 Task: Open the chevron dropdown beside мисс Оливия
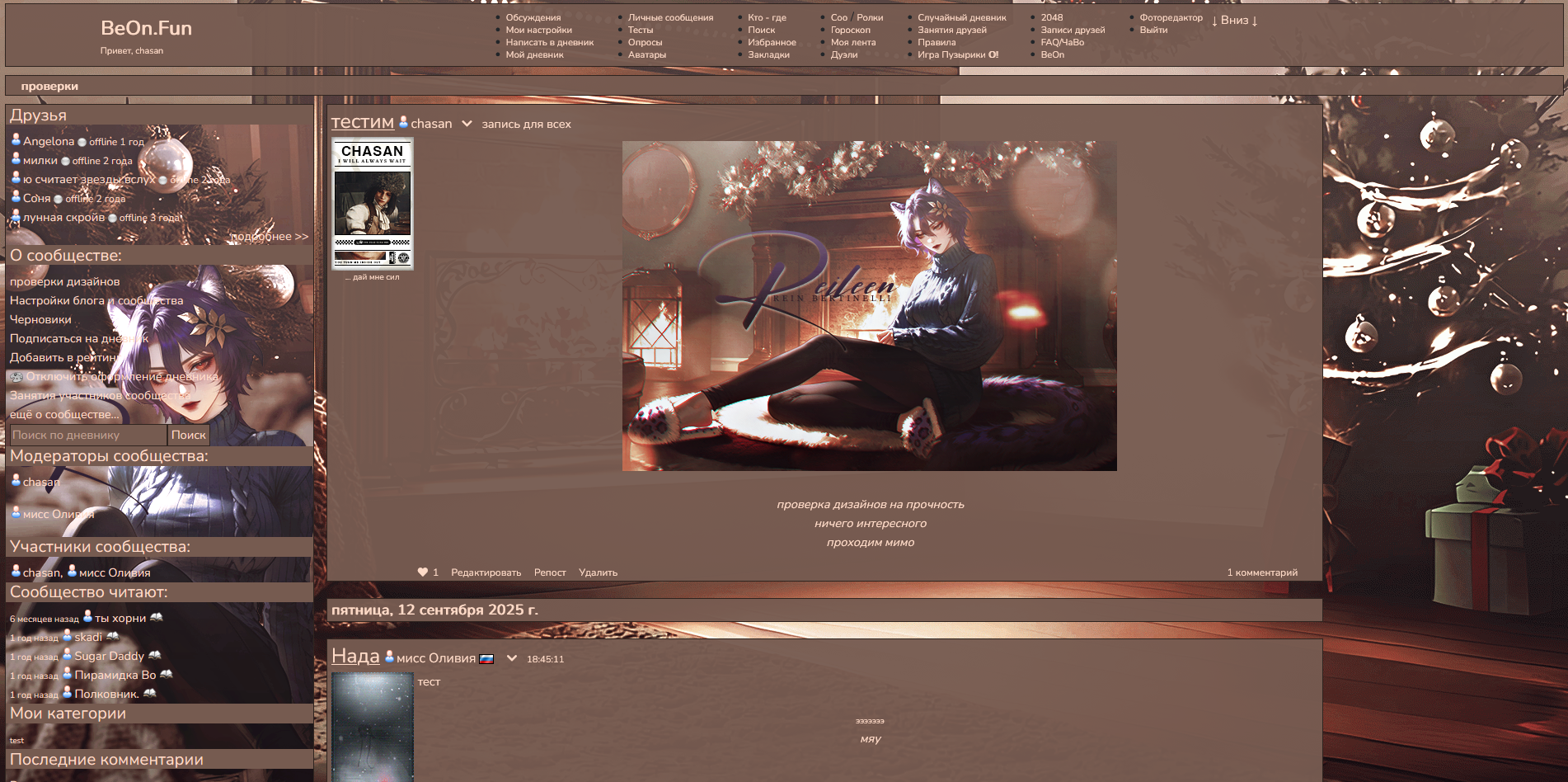click(512, 658)
